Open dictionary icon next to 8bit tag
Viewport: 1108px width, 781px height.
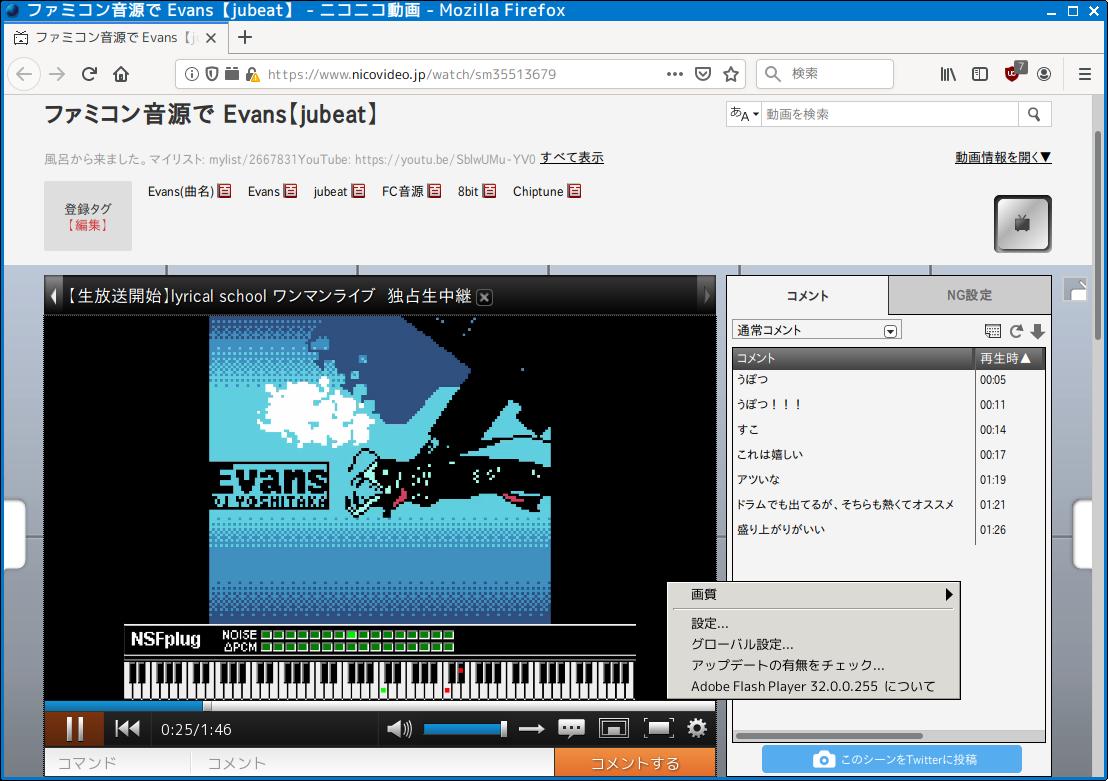489,191
